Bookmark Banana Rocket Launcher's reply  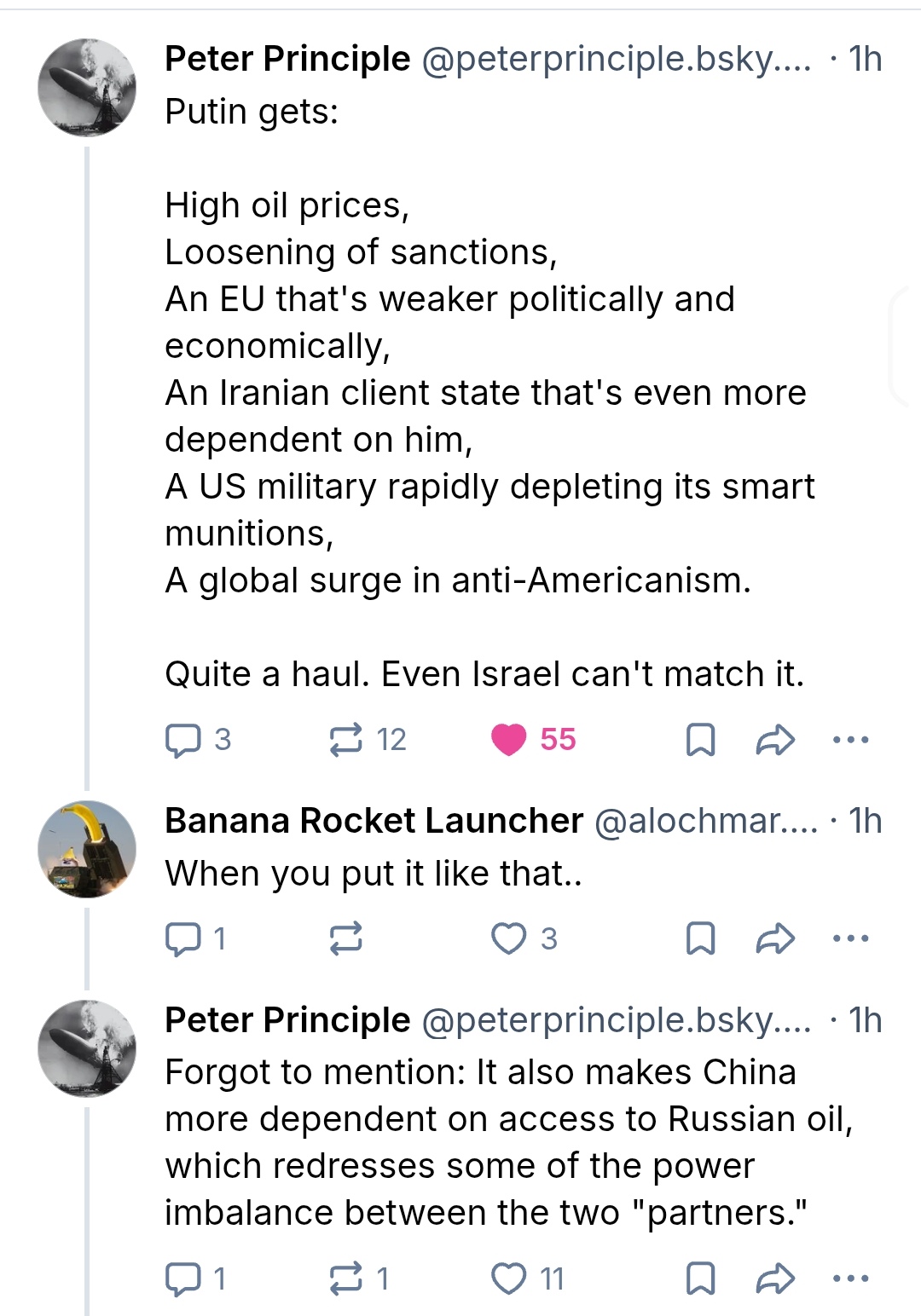700,938
